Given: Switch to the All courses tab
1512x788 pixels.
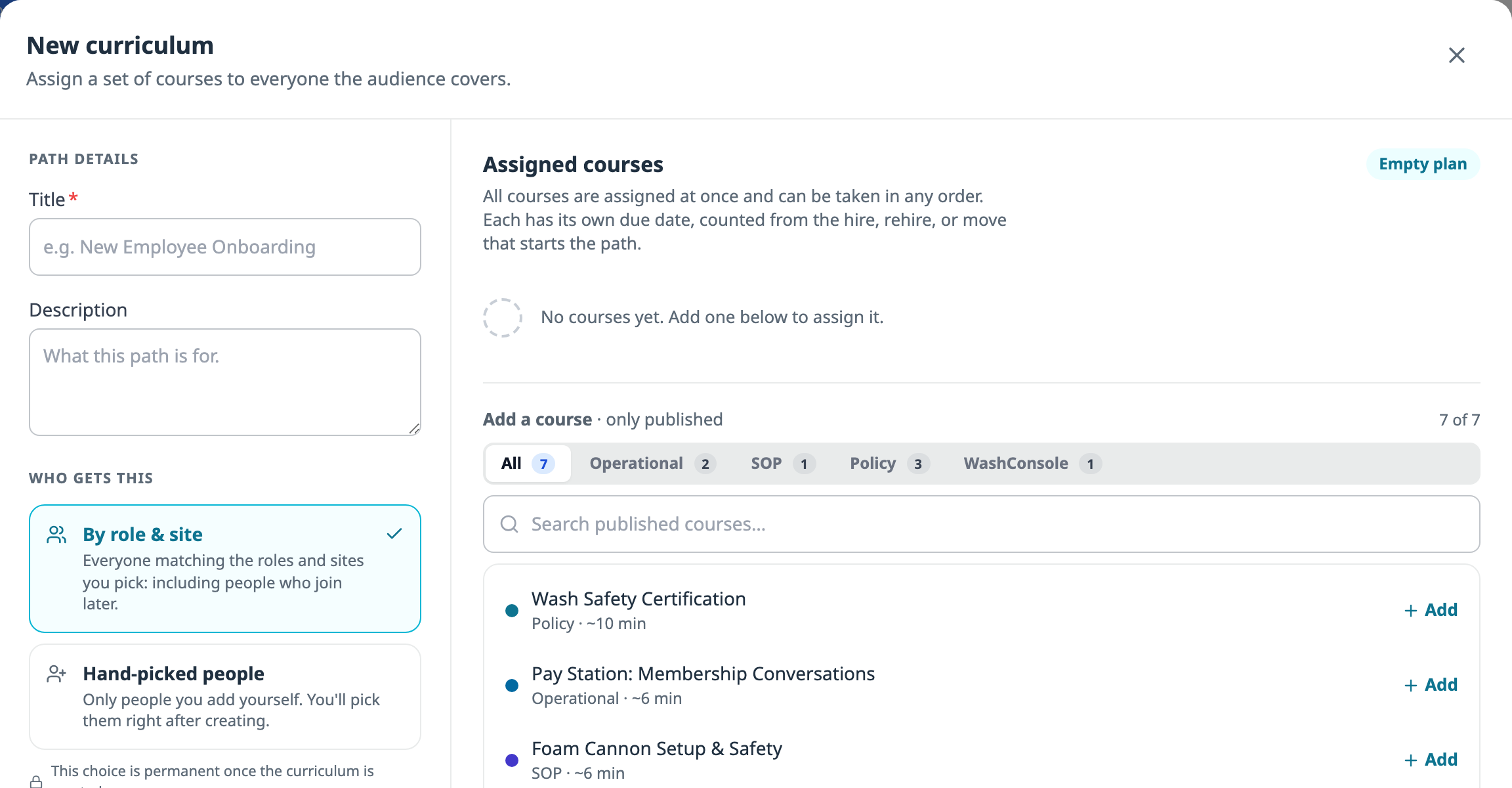Looking at the screenshot, I should 528,464.
